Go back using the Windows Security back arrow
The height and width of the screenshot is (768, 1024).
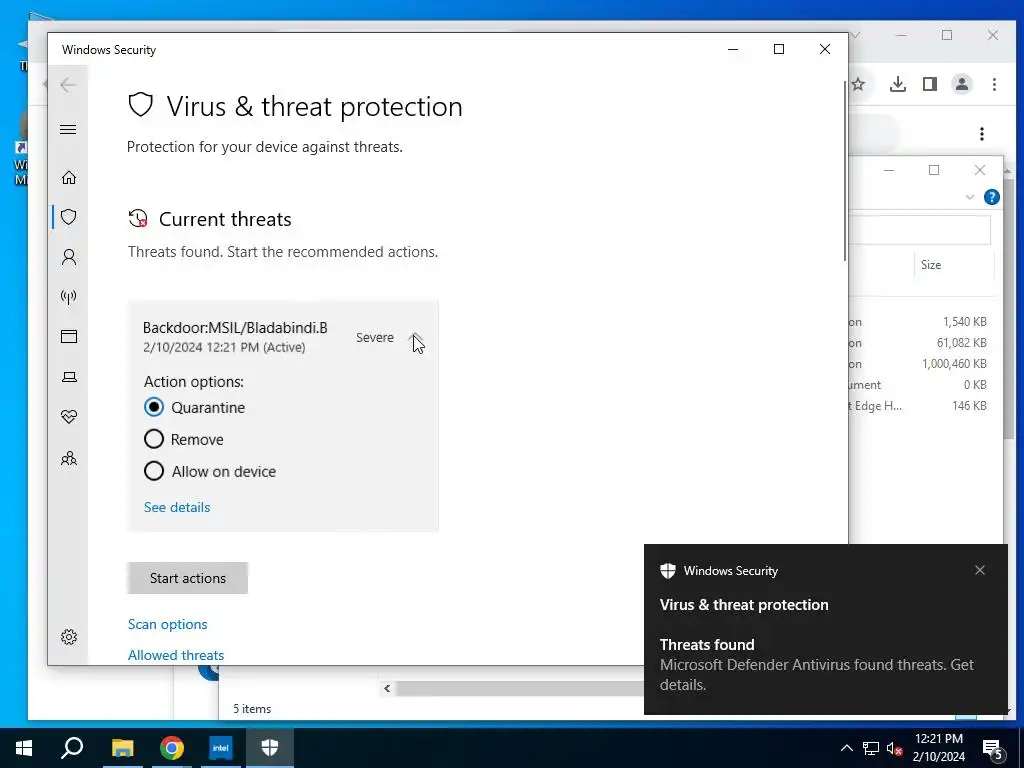click(x=68, y=84)
